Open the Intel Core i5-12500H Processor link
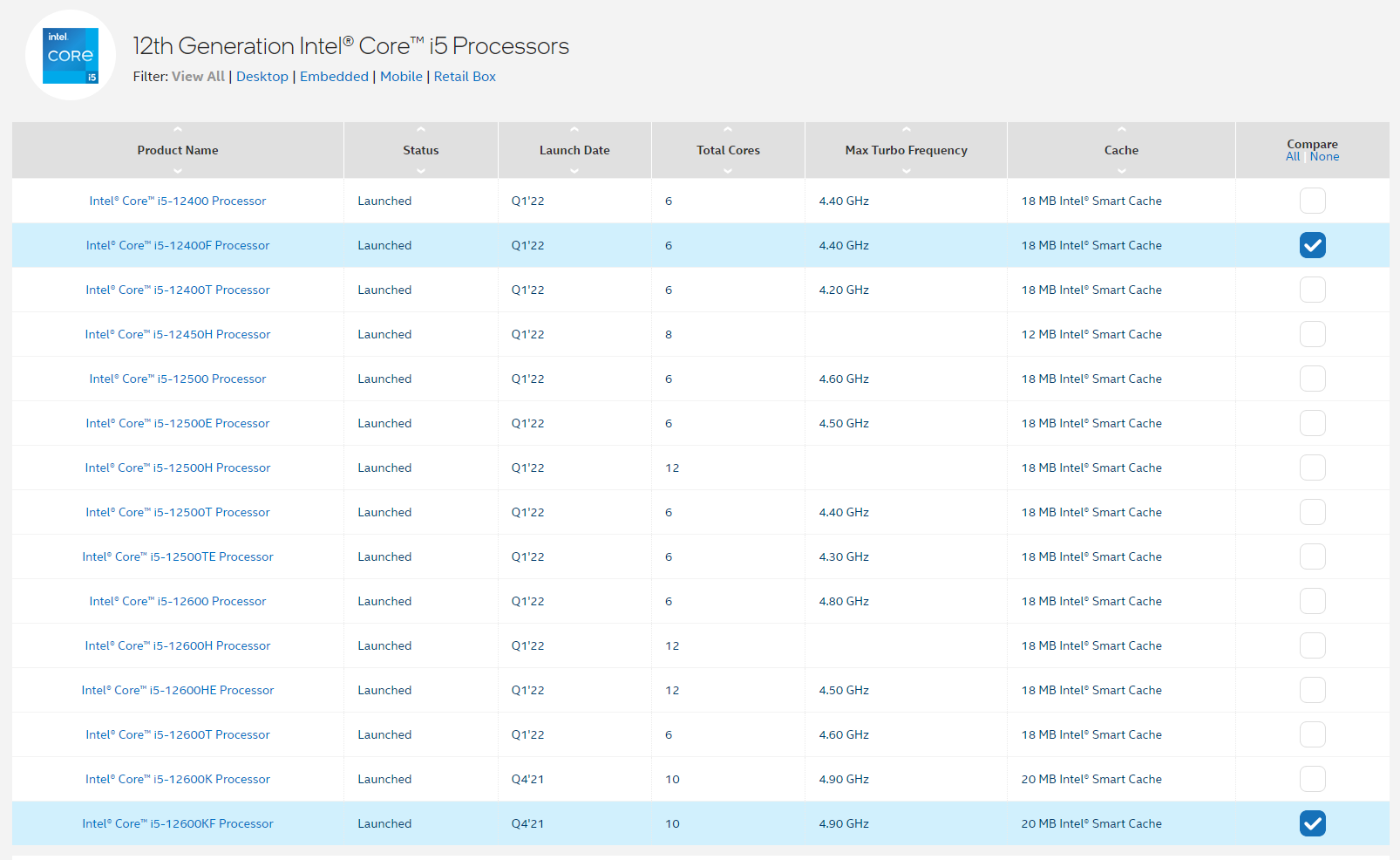 click(178, 468)
